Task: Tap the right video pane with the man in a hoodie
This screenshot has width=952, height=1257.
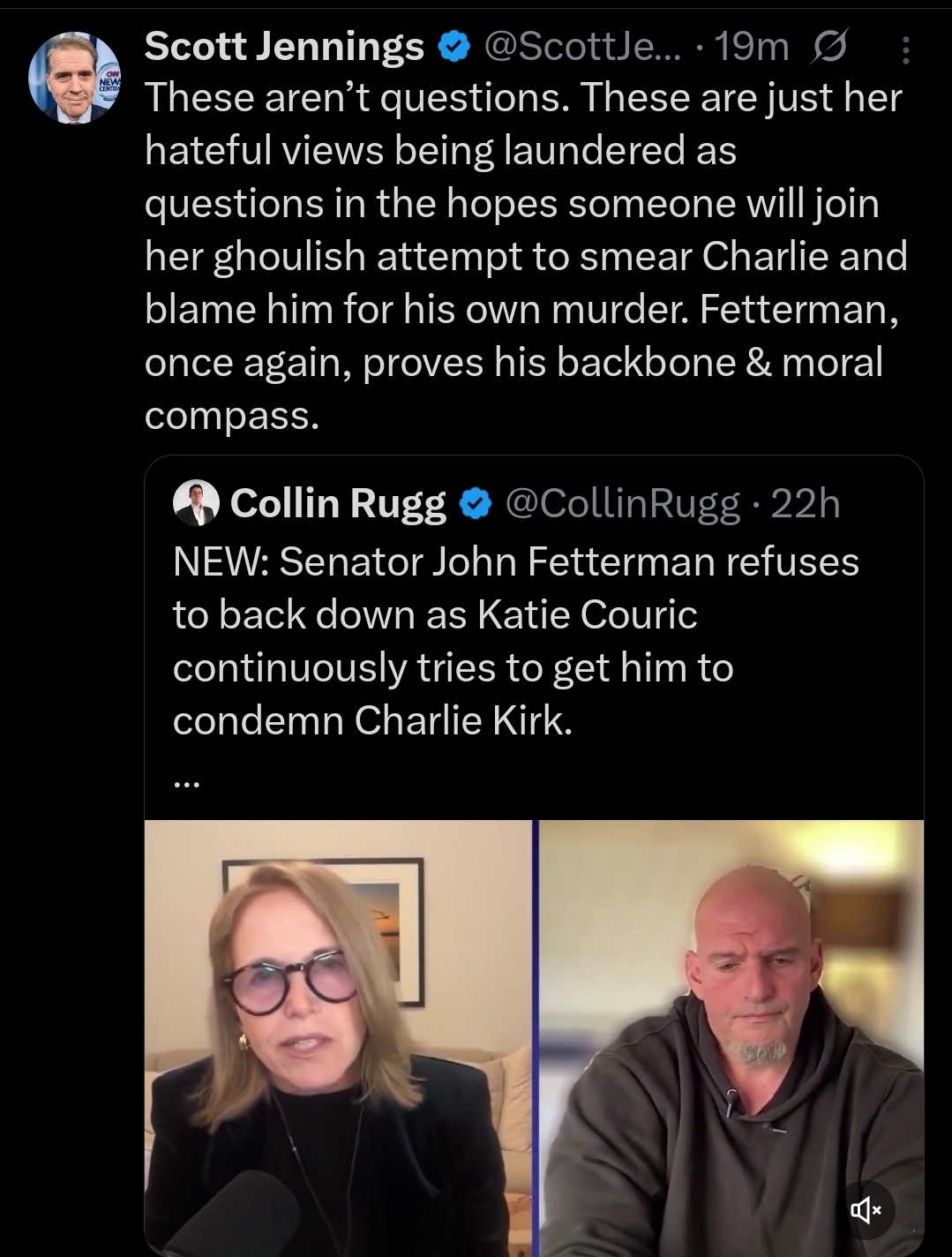Action: (731, 1037)
